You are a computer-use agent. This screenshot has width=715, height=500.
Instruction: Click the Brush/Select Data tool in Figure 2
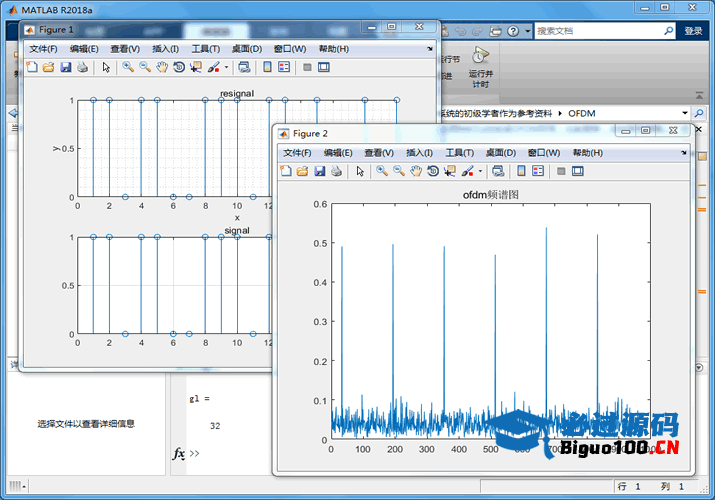(x=467, y=172)
